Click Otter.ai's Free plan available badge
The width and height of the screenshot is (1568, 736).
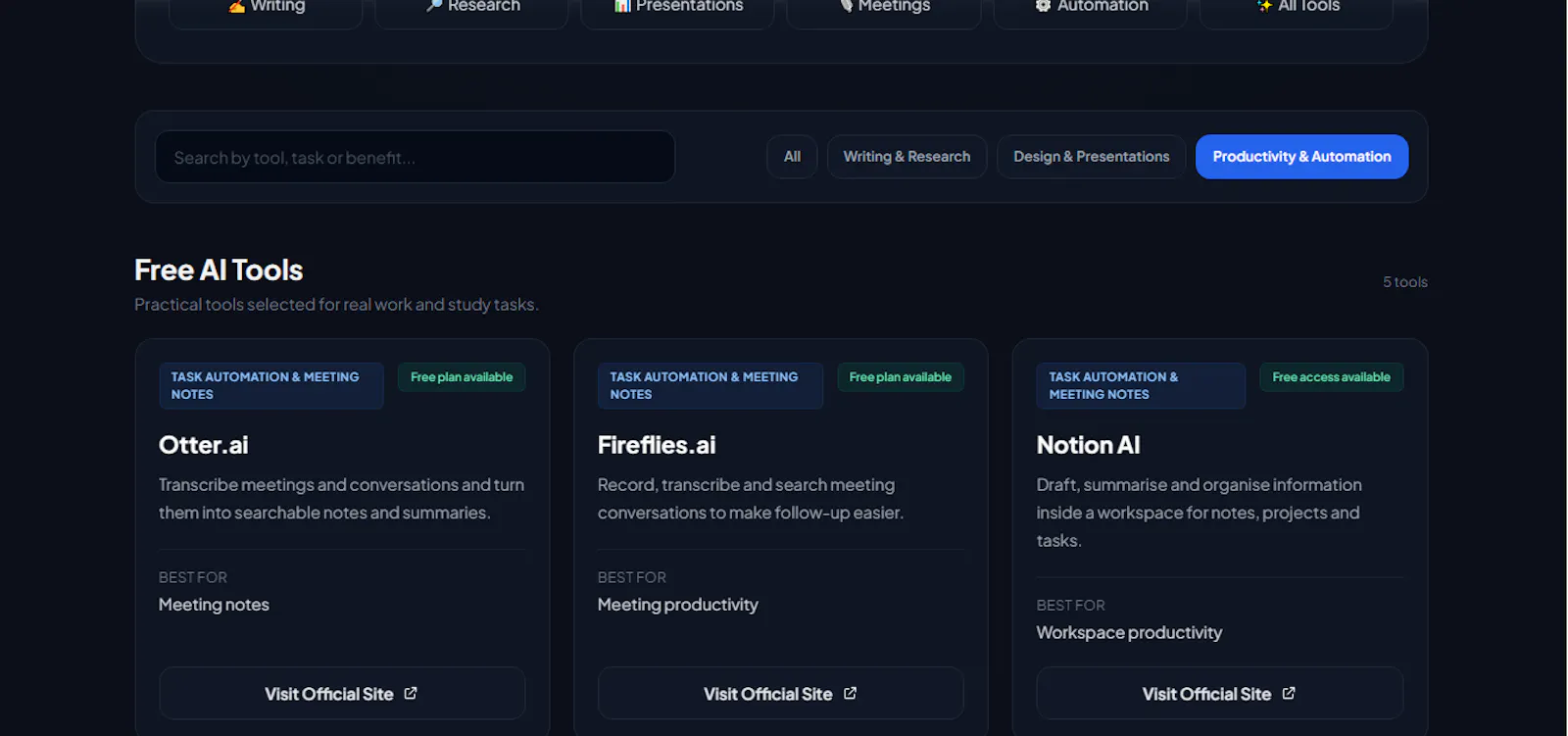pyautogui.click(x=462, y=377)
